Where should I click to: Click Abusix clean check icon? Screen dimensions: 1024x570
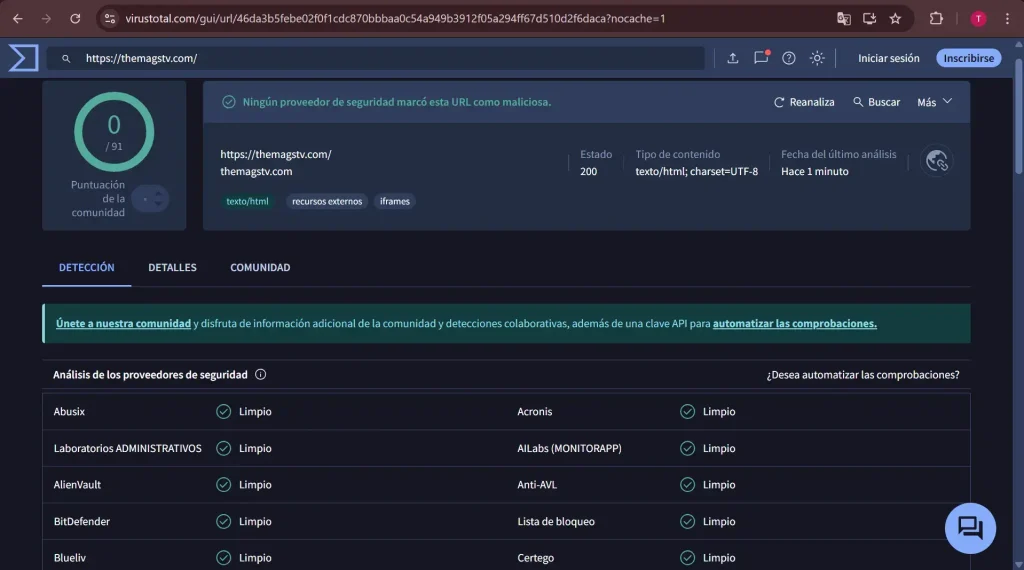(x=223, y=411)
